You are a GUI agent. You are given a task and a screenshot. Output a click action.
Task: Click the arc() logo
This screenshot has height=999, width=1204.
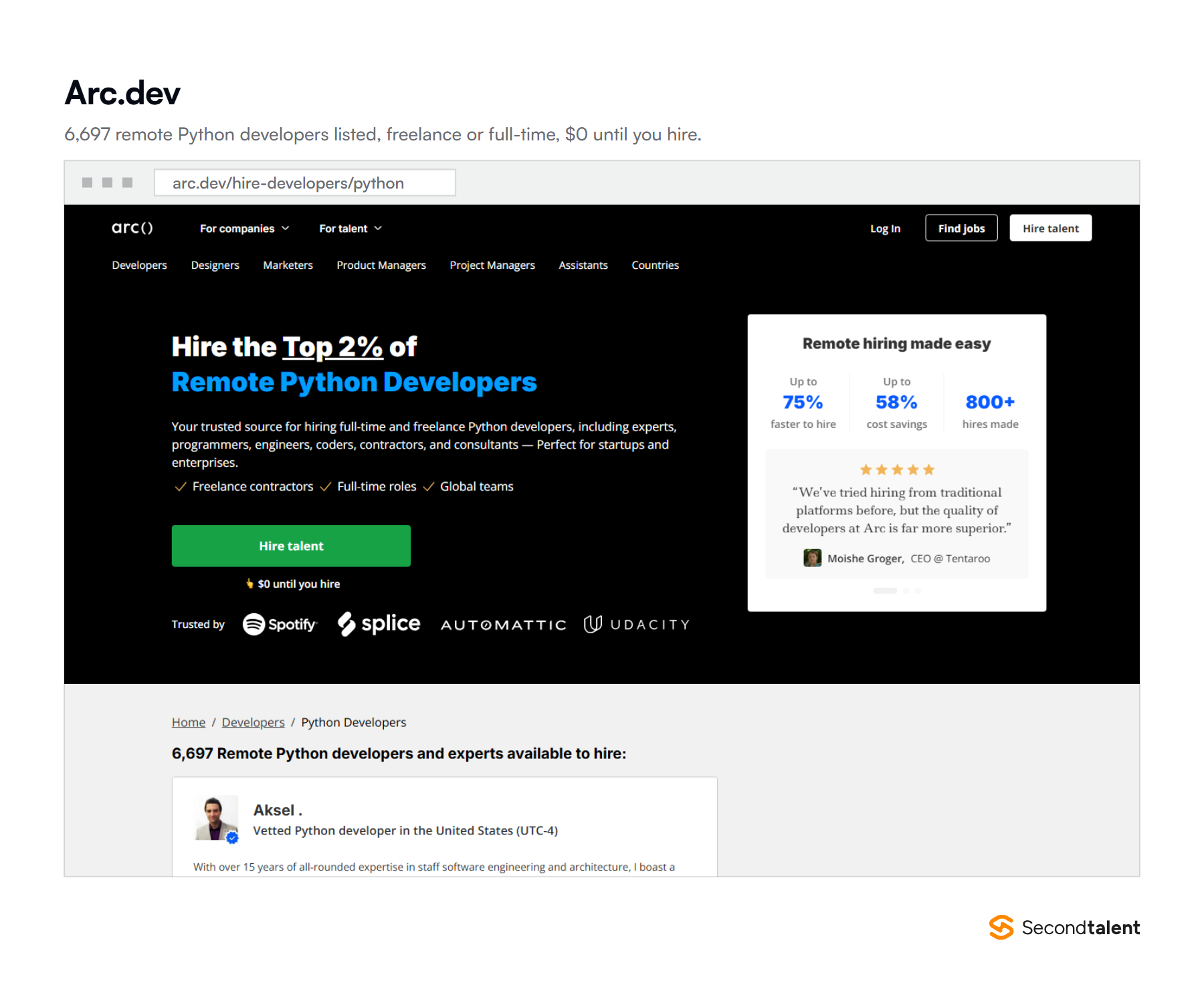pos(132,228)
